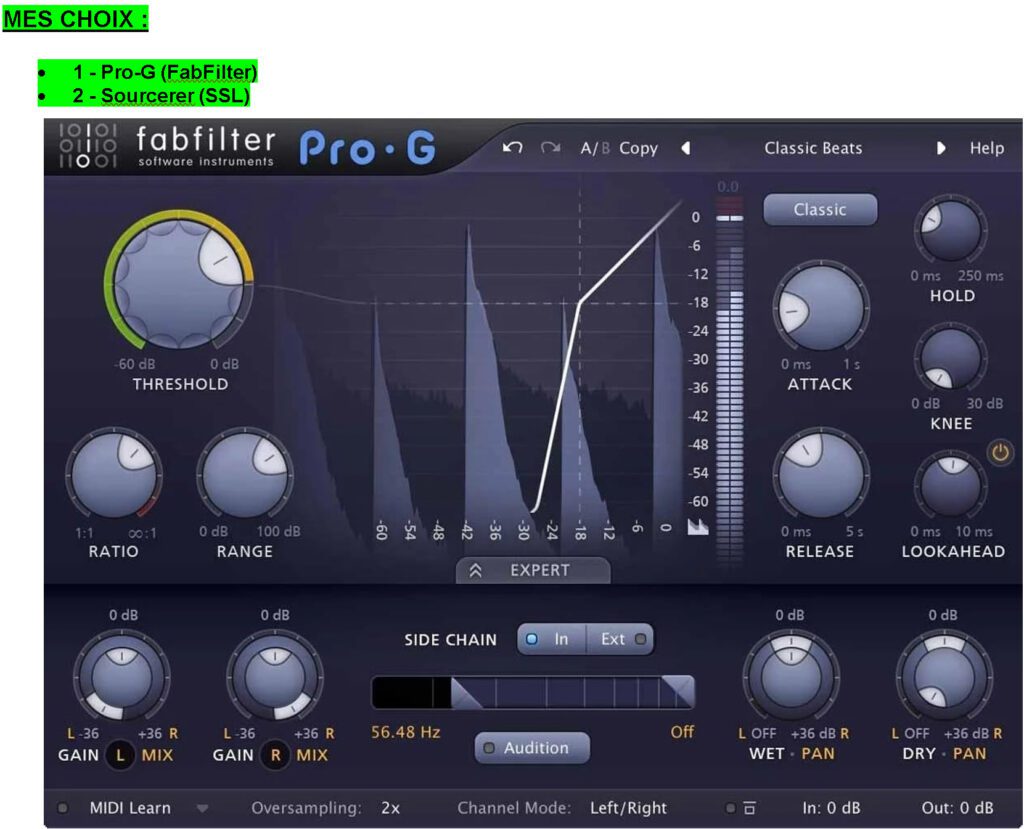This screenshot has height=829, width=1024.
Task: Toggle the A/B comparison button
Action: 595,148
